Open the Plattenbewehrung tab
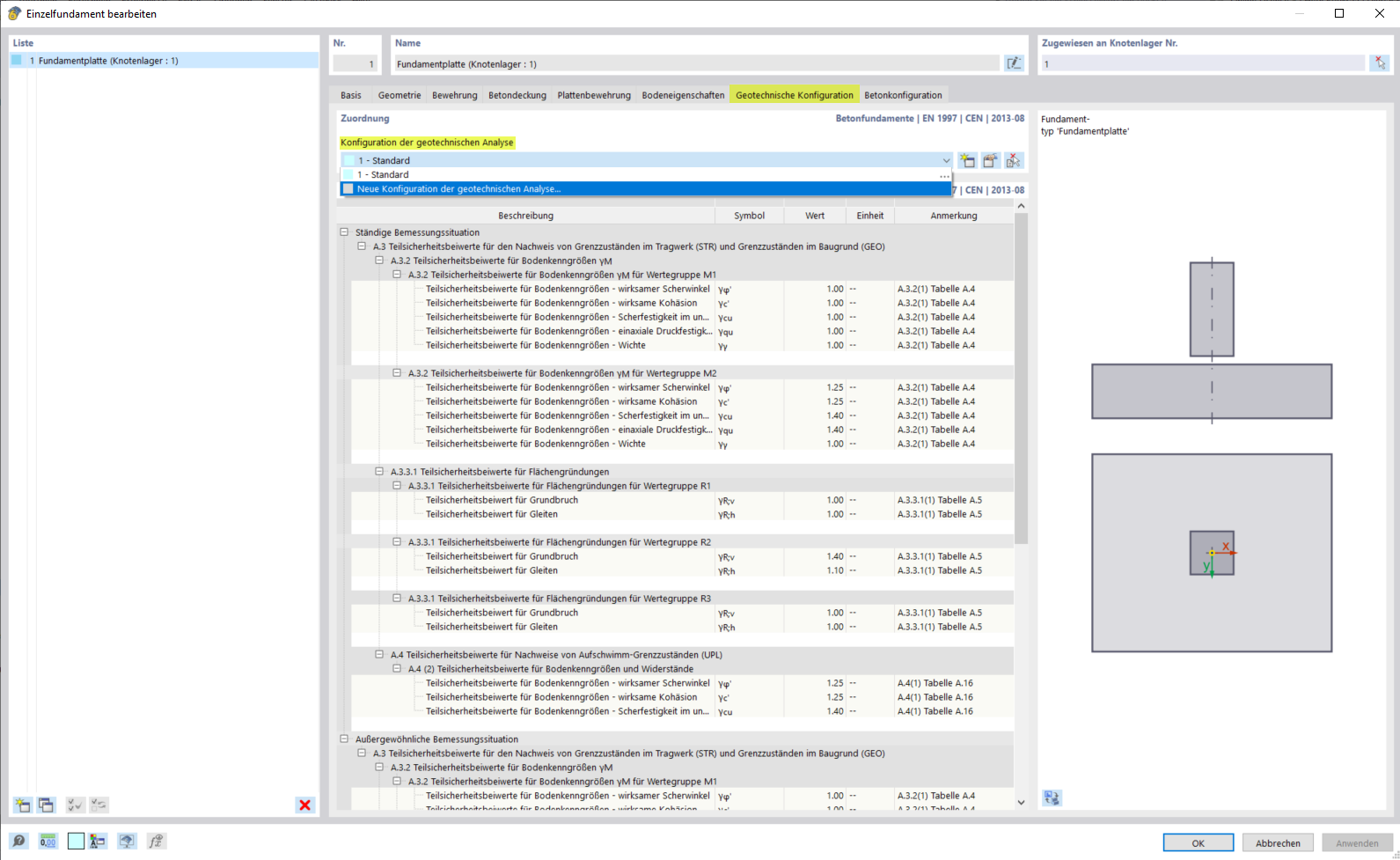The image size is (1400, 860). [x=594, y=95]
